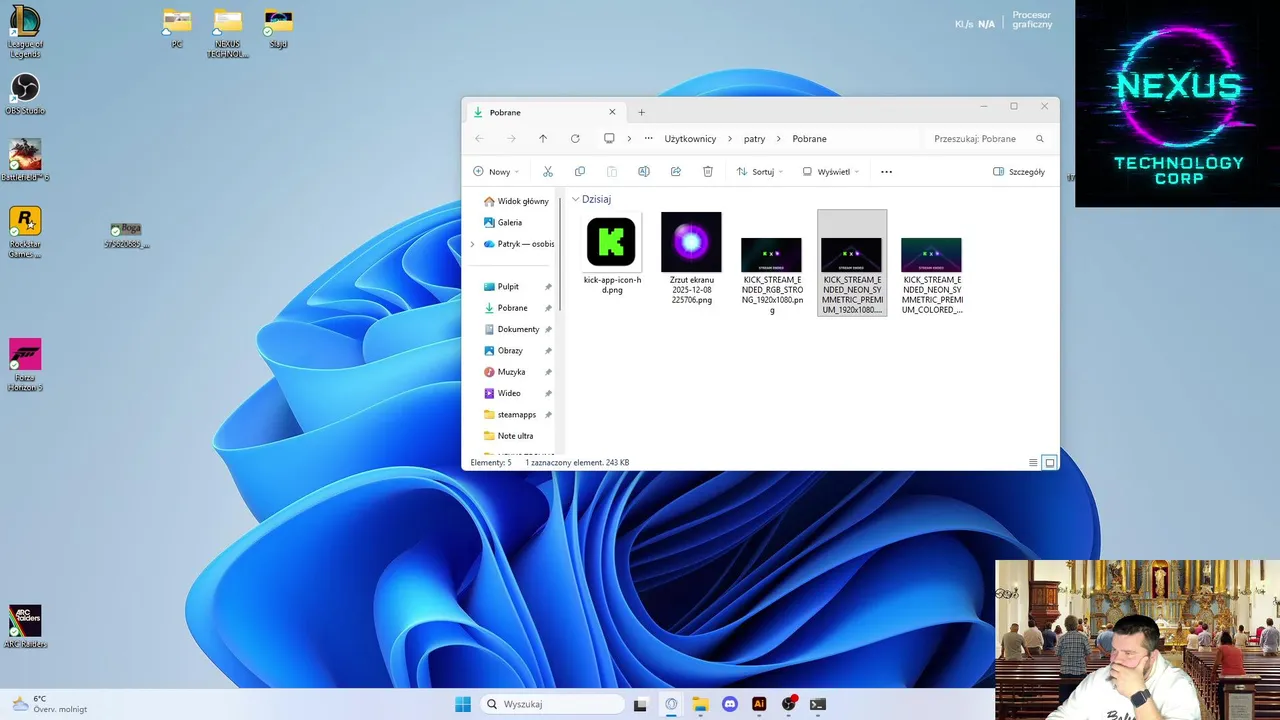Go up one folder level arrow

(543, 139)
